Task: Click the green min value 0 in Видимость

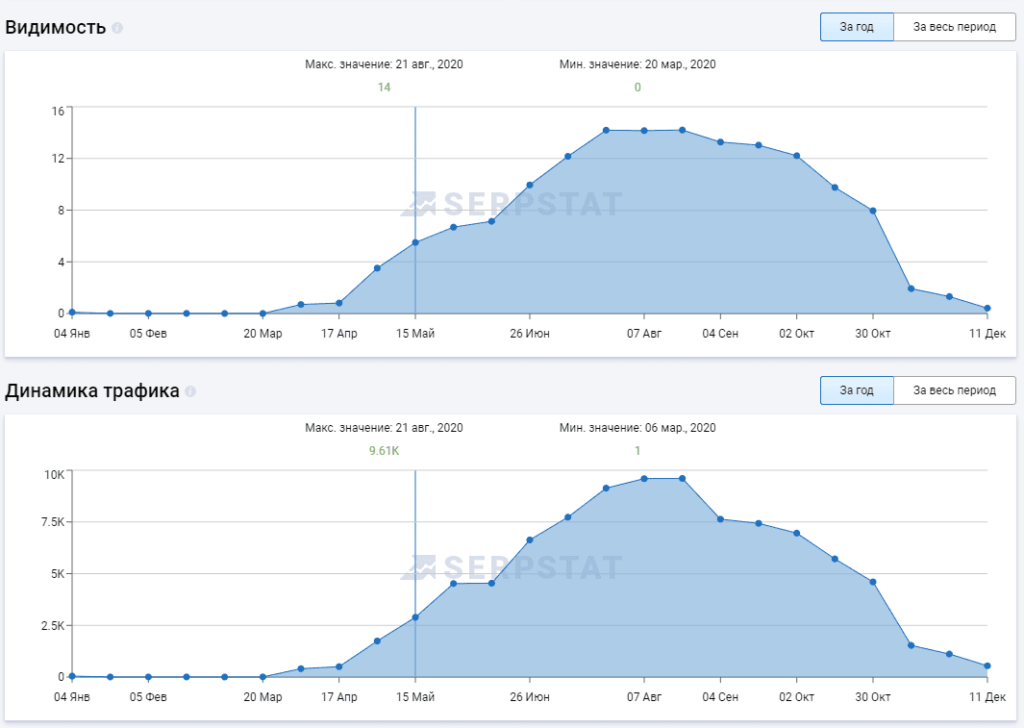Action: coord(637,87)
